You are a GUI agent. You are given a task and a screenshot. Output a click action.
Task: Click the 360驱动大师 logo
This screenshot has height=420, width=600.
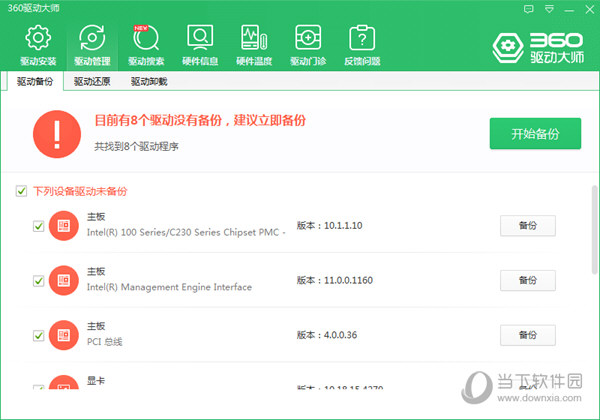point(538,48)
